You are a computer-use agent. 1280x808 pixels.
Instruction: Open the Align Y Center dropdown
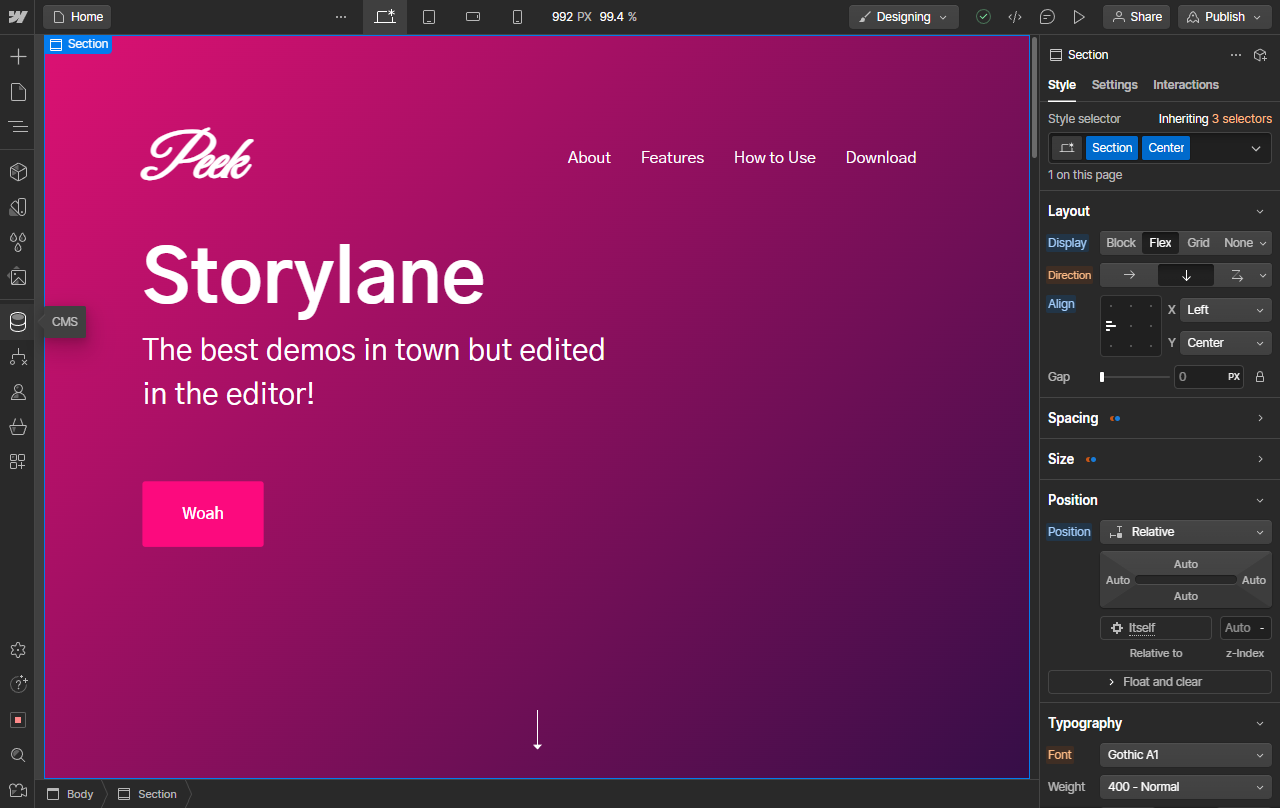click(1226, 343)
